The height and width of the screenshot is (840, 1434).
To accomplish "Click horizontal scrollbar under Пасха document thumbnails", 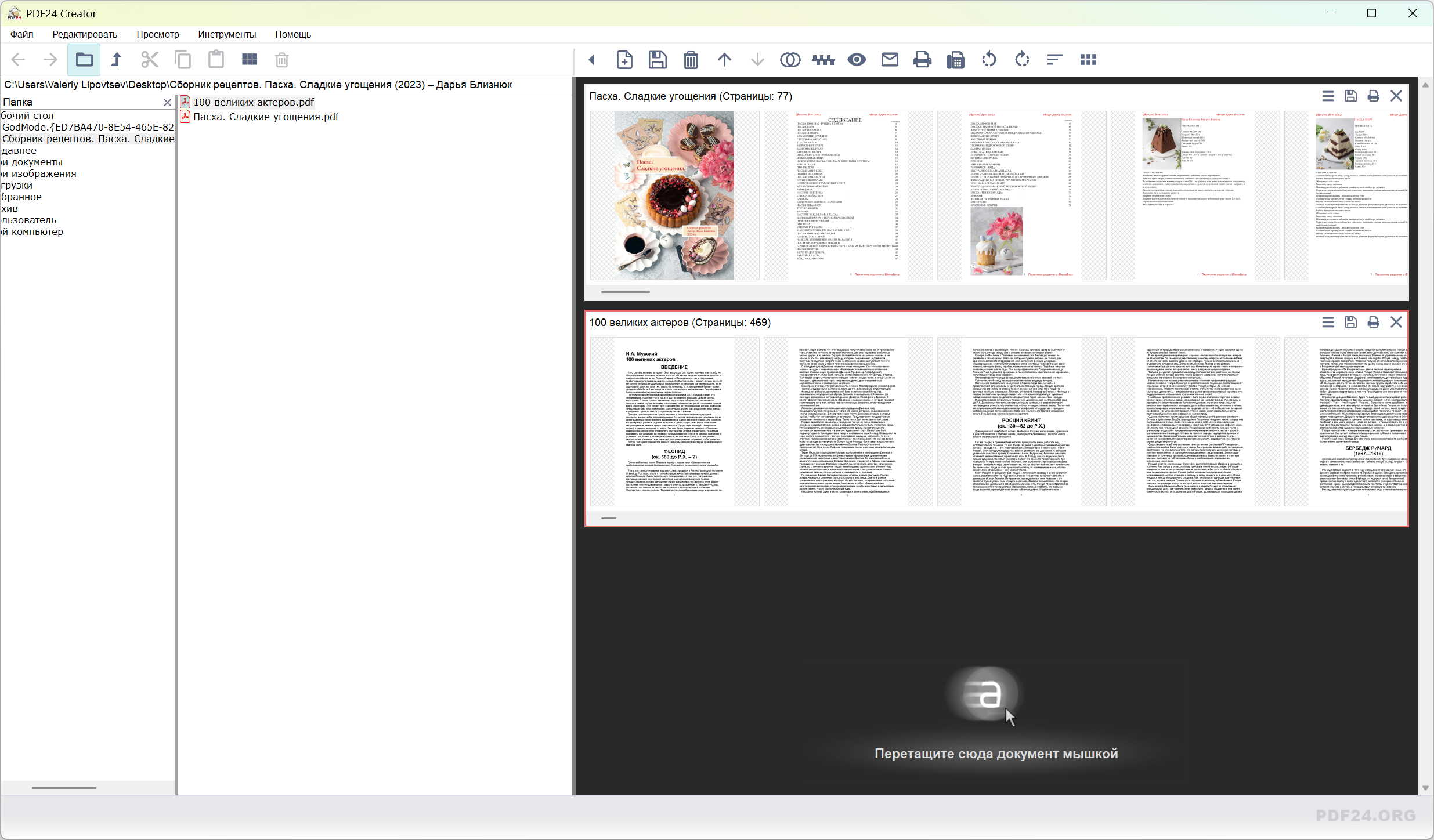I will pos(626,292).
